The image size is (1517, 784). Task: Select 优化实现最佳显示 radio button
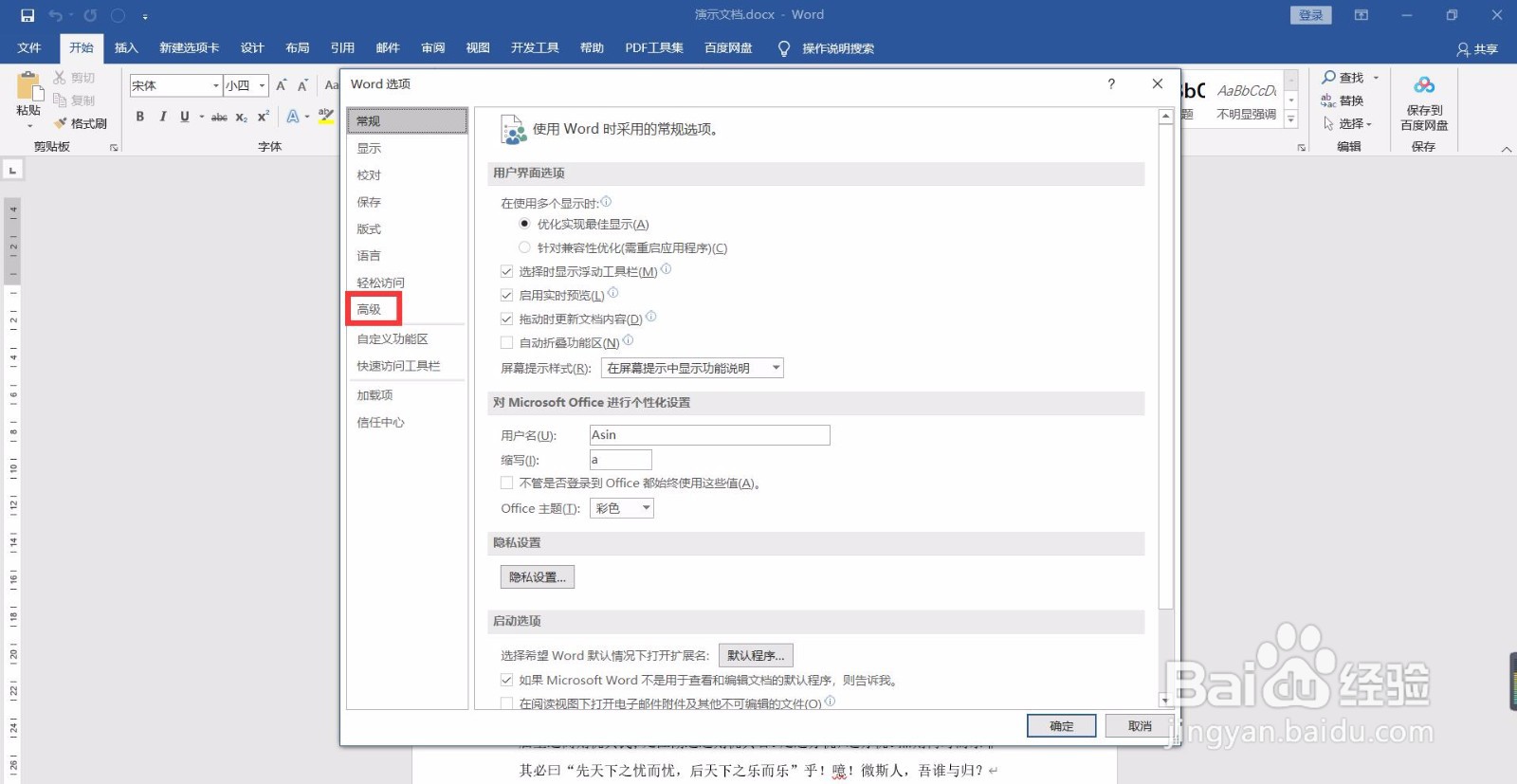pos(524,224)
